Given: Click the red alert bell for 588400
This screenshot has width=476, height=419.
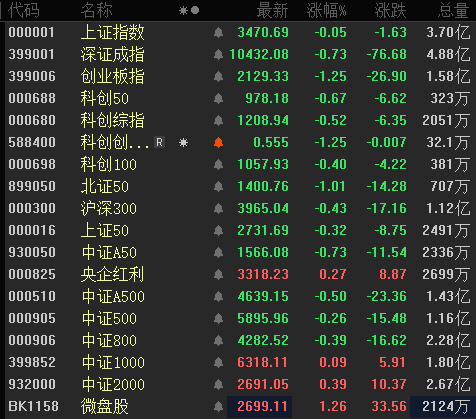Looking at the screenshot, I should [218, 143].
